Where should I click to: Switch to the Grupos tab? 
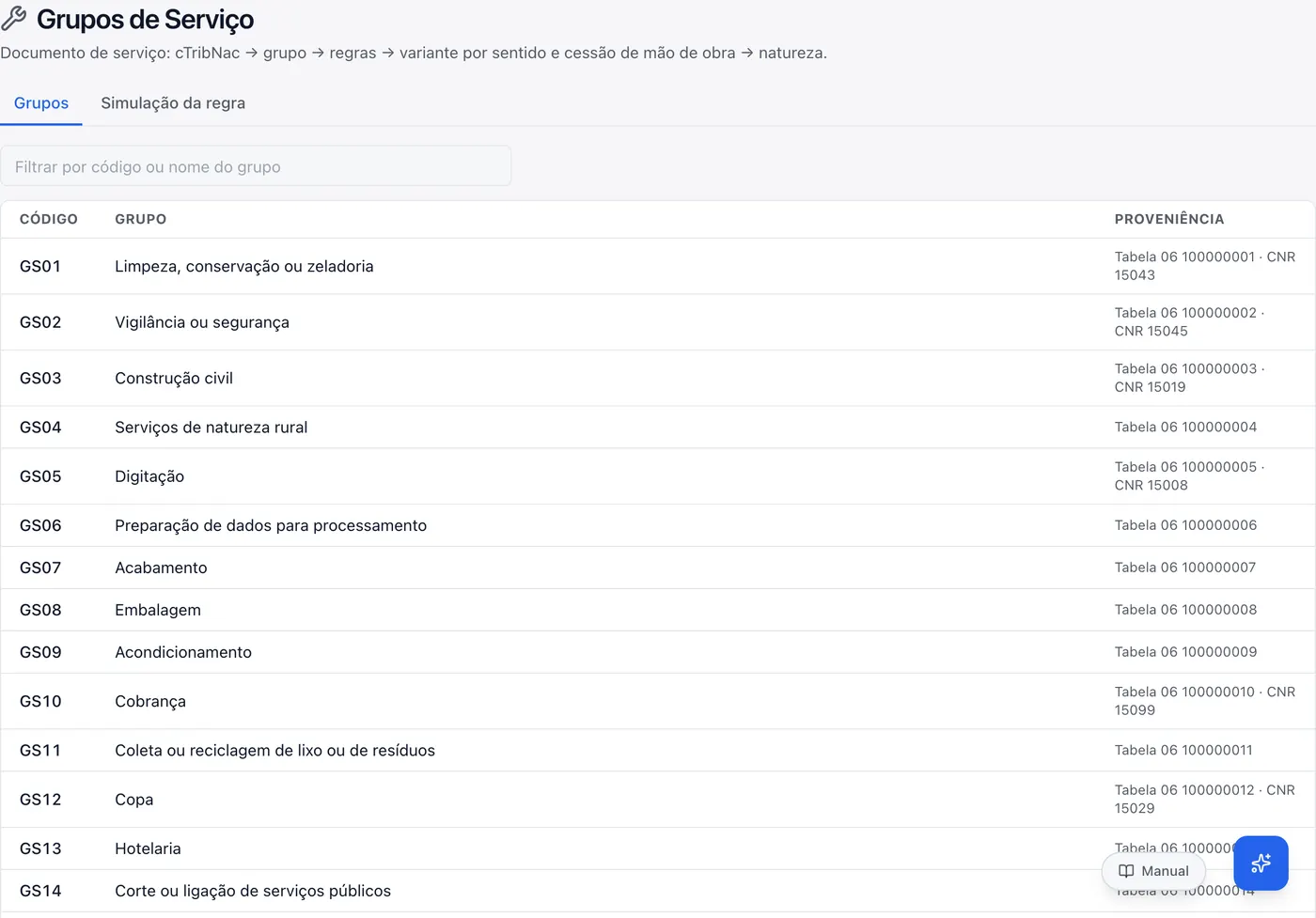(x=41, y=103)
